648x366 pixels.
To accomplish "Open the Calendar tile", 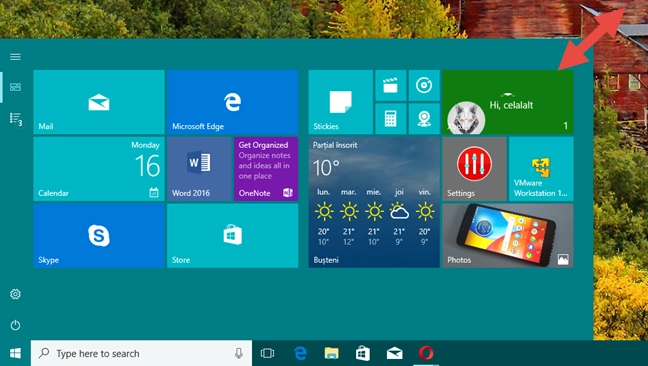I will (x=99, y=169).
